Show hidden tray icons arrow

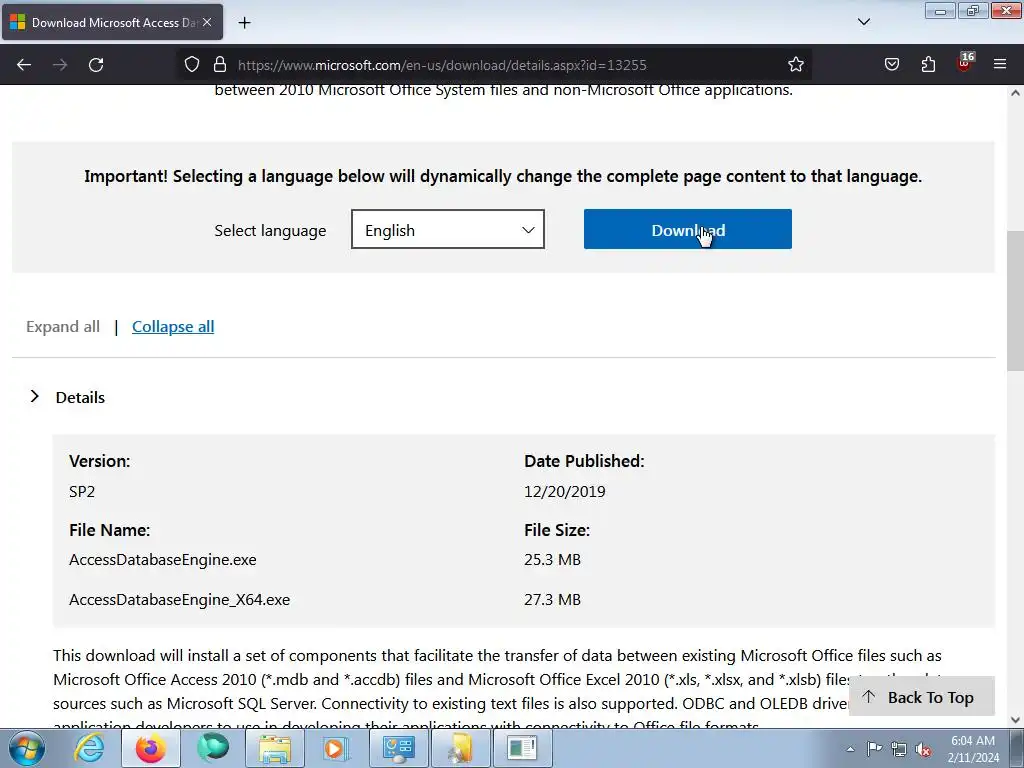pos(850,749)
